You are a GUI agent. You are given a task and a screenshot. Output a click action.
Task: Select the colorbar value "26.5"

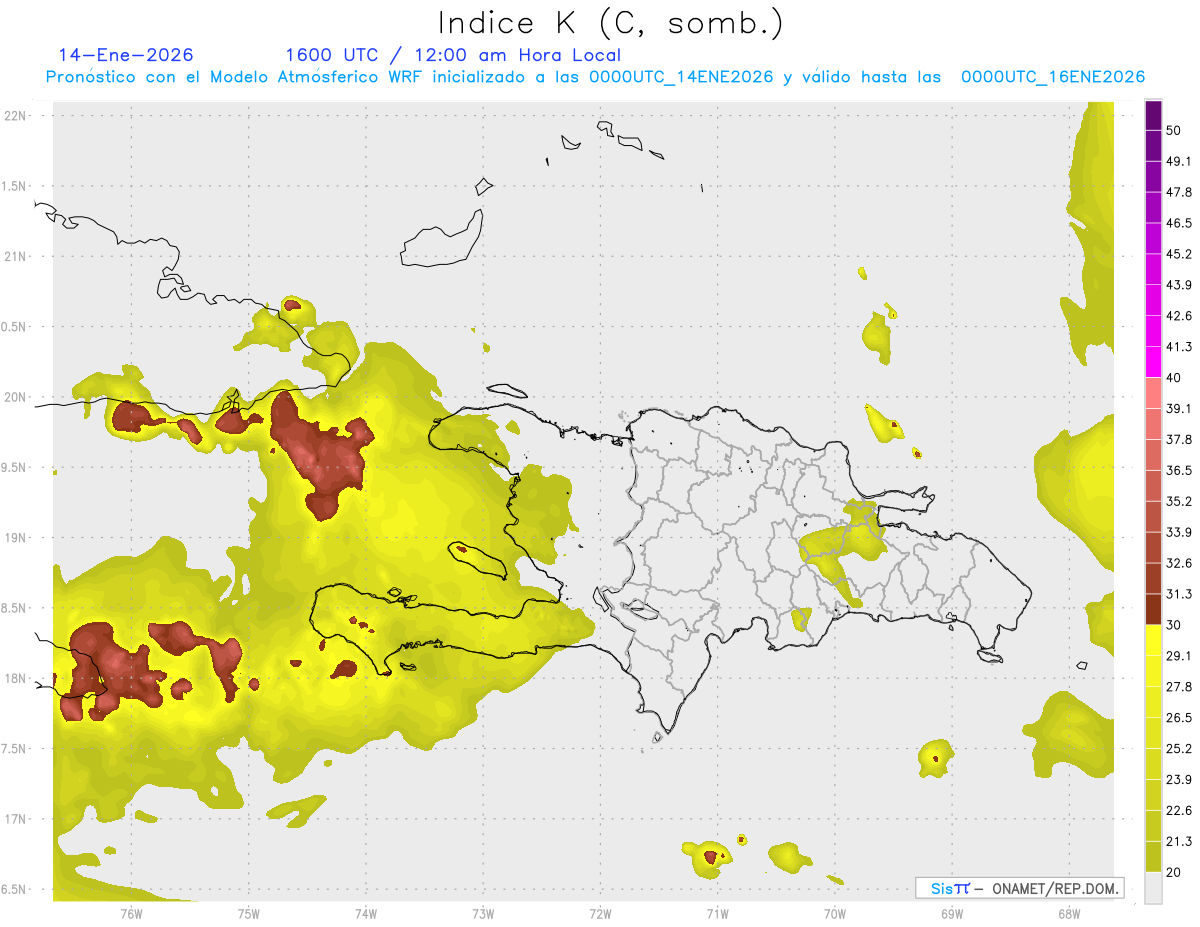click(1179, 718)
